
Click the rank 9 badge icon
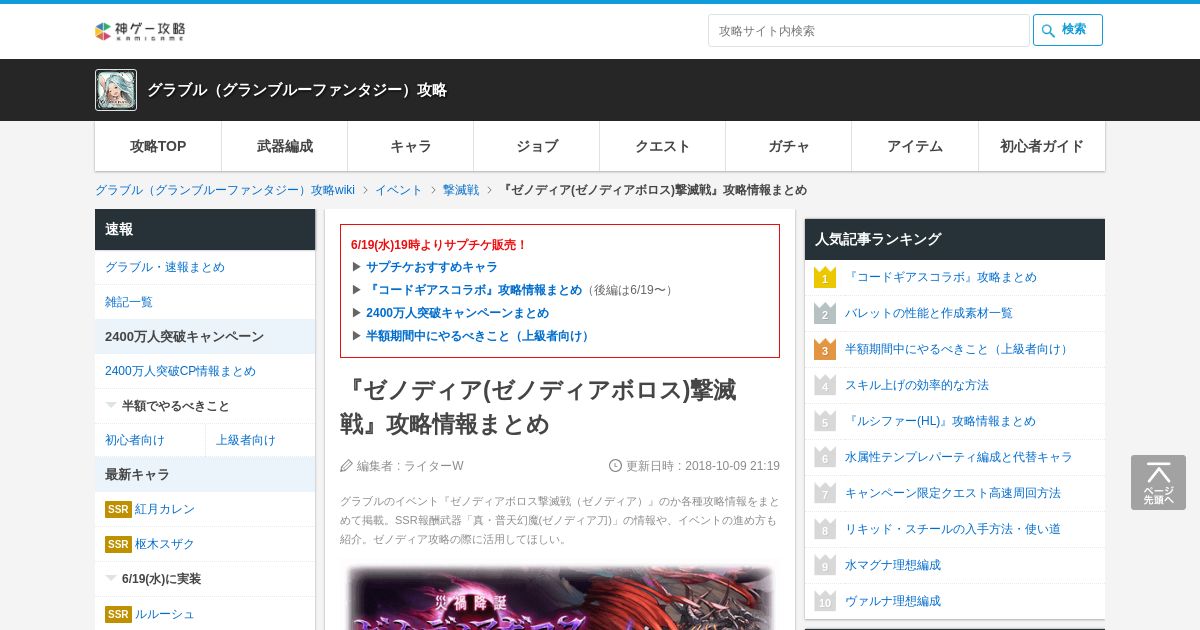[x=825, y=565]
